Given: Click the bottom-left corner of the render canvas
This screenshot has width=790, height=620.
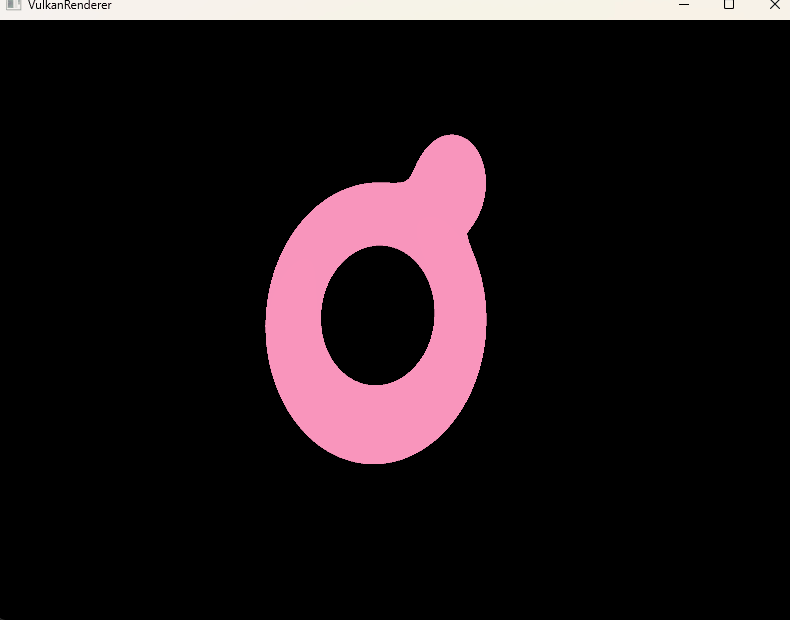Looking at the screenshot, I should (4, 615).
